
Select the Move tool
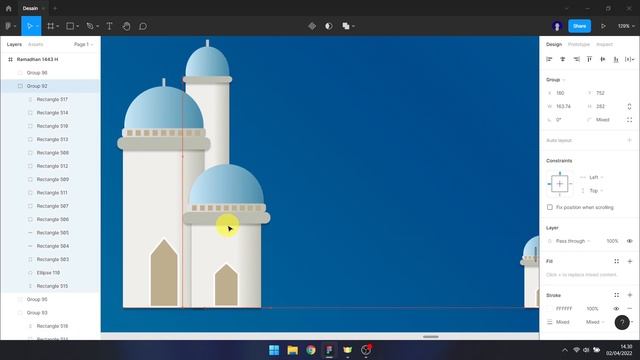[29, 26]
